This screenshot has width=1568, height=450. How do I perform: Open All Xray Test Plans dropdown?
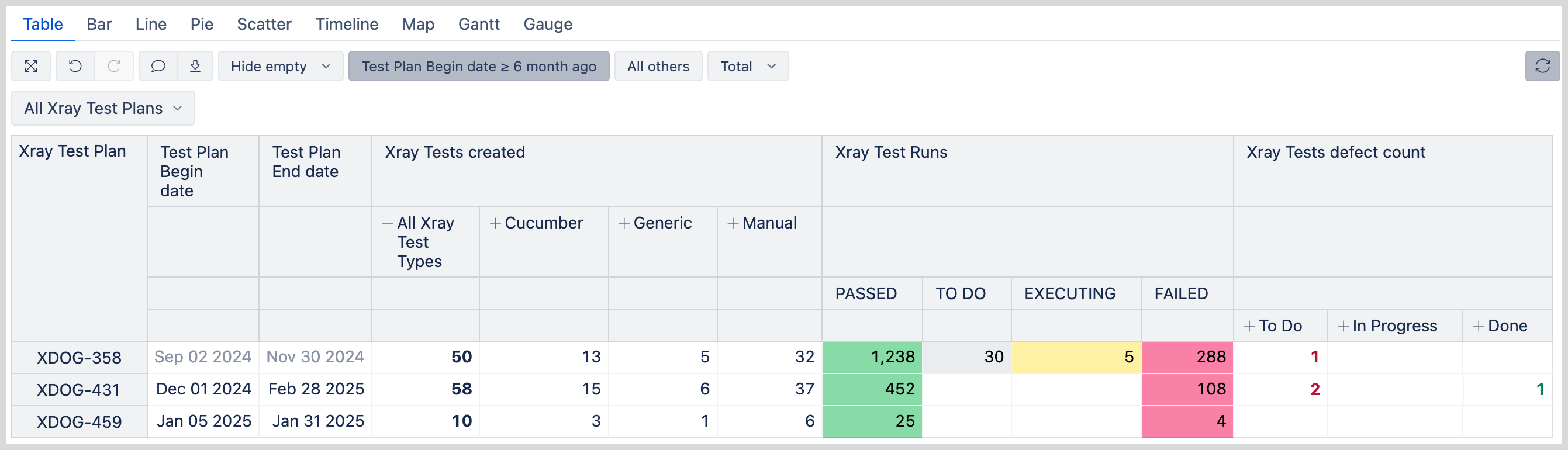[103, 108]
